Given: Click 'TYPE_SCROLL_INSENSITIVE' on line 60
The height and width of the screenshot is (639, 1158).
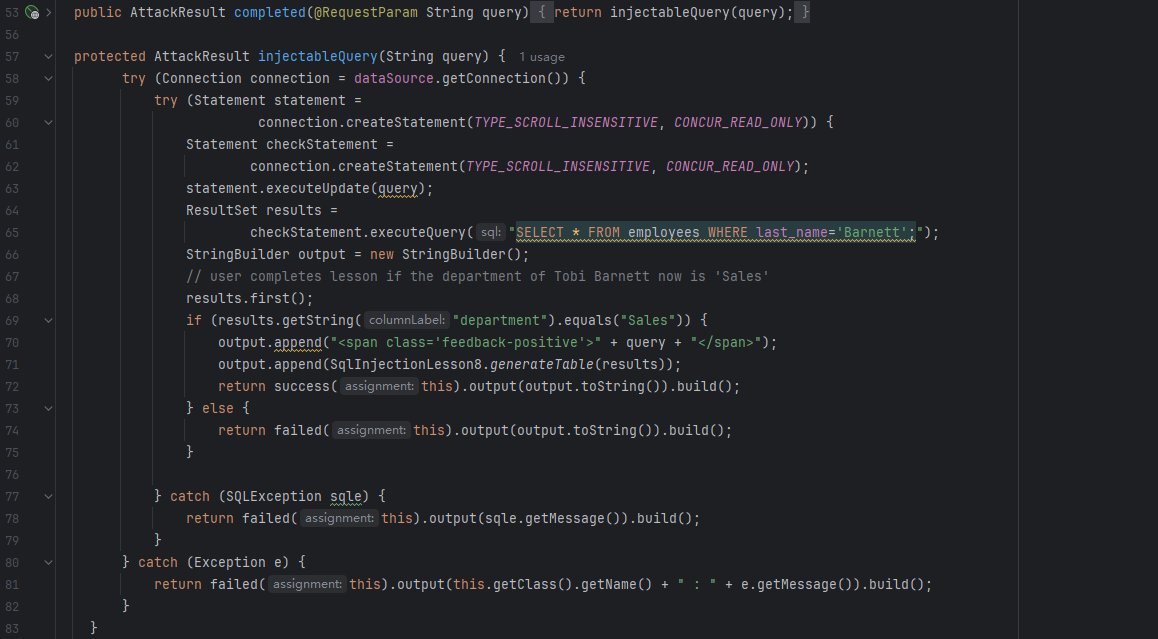Looking at the screenshot, I should 566,123.
